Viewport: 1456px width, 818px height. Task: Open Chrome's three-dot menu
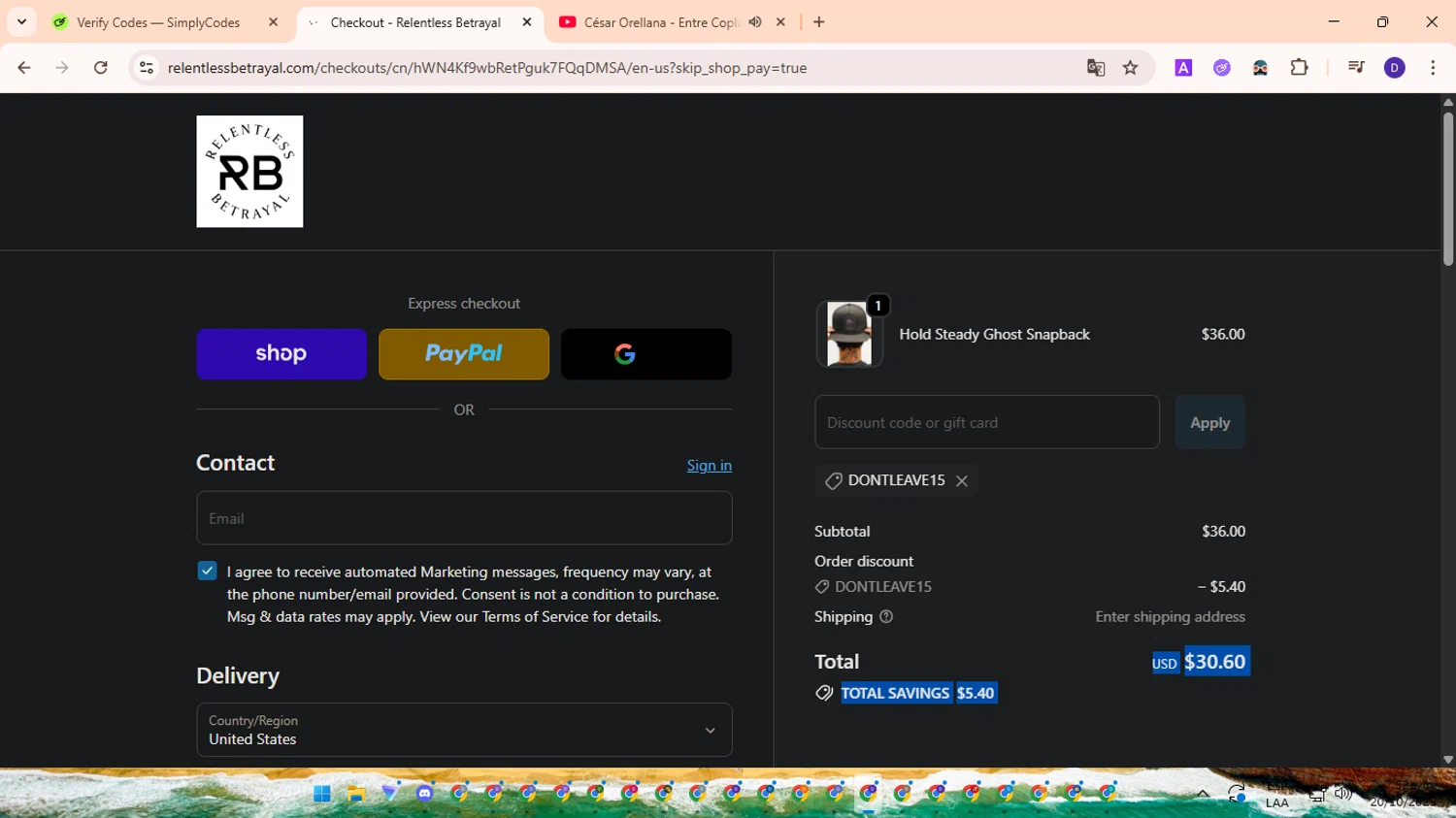1433,68
